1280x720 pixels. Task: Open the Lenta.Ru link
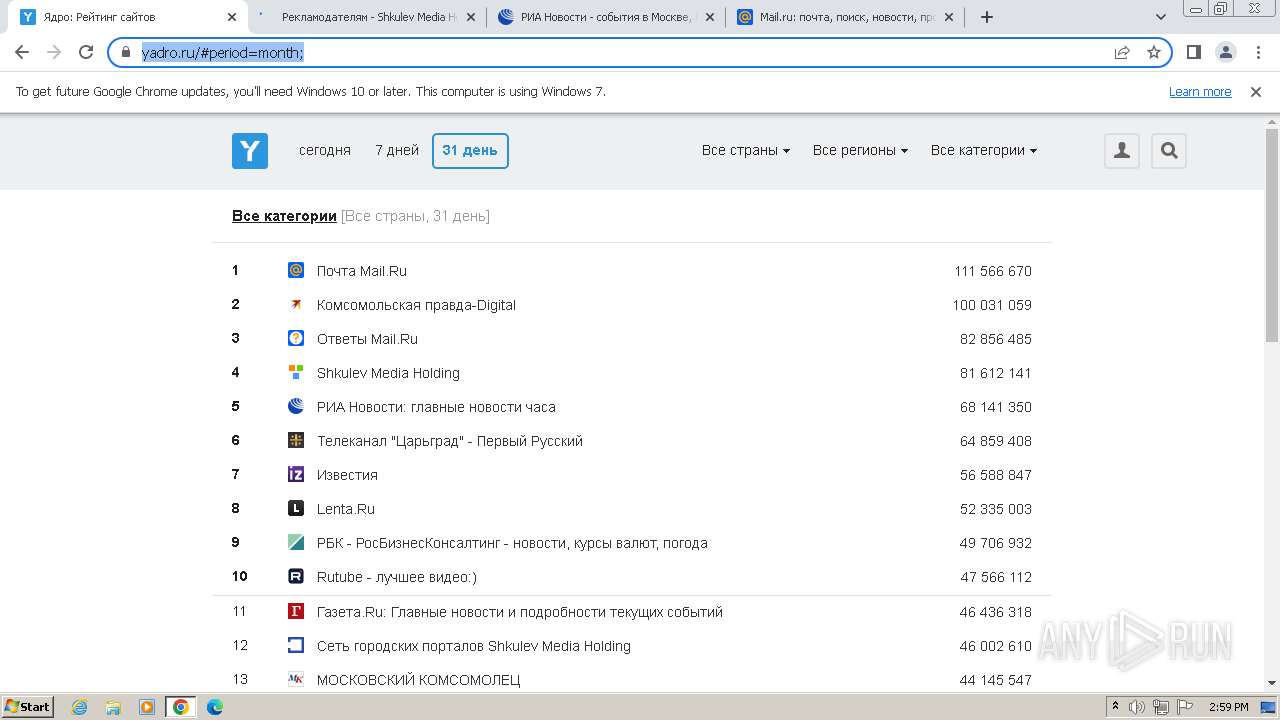pyautogui.click(x=346, y=509)
